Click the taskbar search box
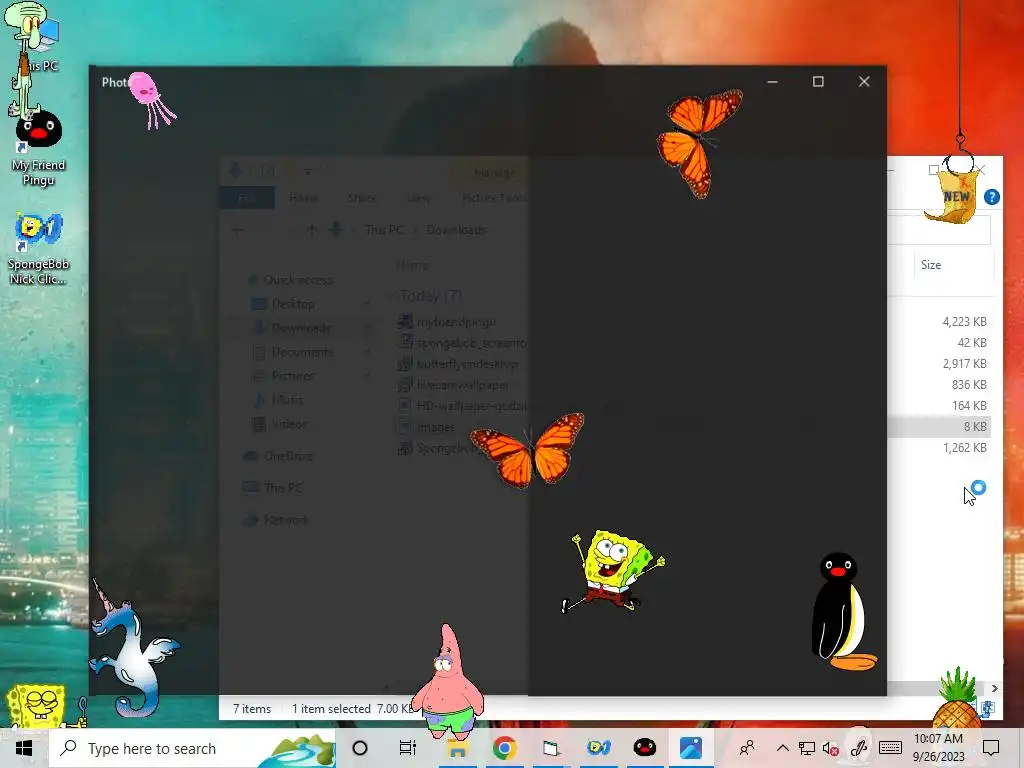The width and height of the screenshot is (1024, 768). tap(192, 748)
